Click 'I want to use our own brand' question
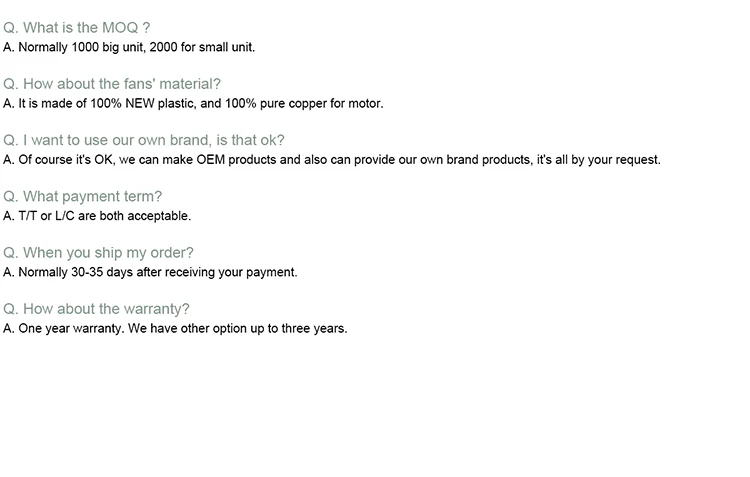Viewport: 750px width, 477px height. [143, 140]
